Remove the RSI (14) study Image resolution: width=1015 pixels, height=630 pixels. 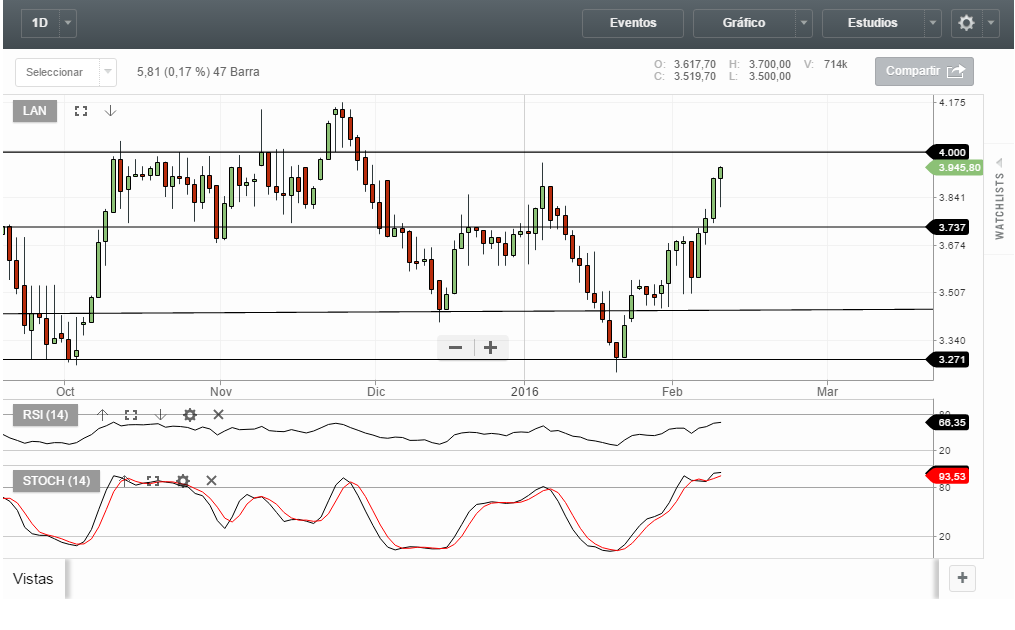point(218,414)
